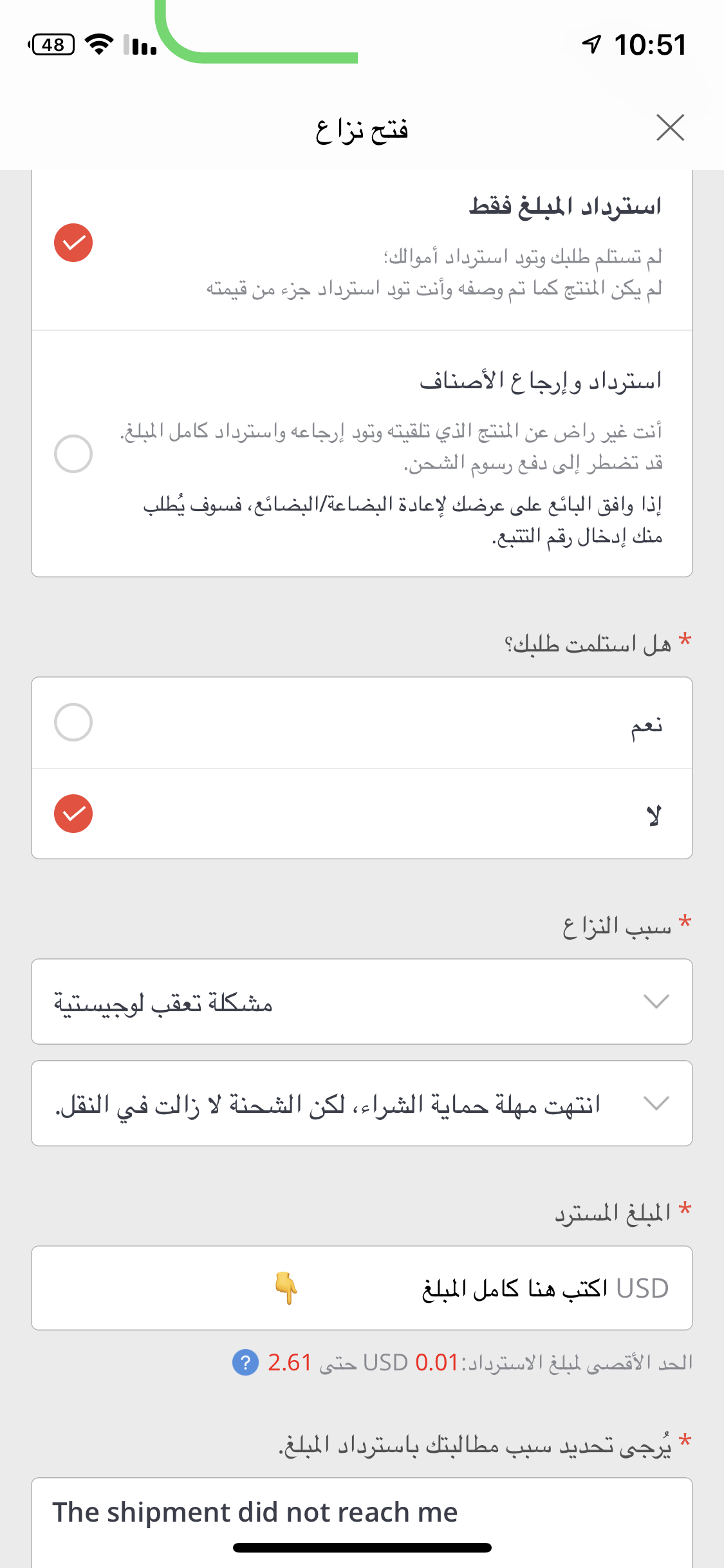This screenshot has width=724, height=1568.
Task: Tap the Wi-Fi status icon
Action: pyautogui.click(x=99, y=44)
